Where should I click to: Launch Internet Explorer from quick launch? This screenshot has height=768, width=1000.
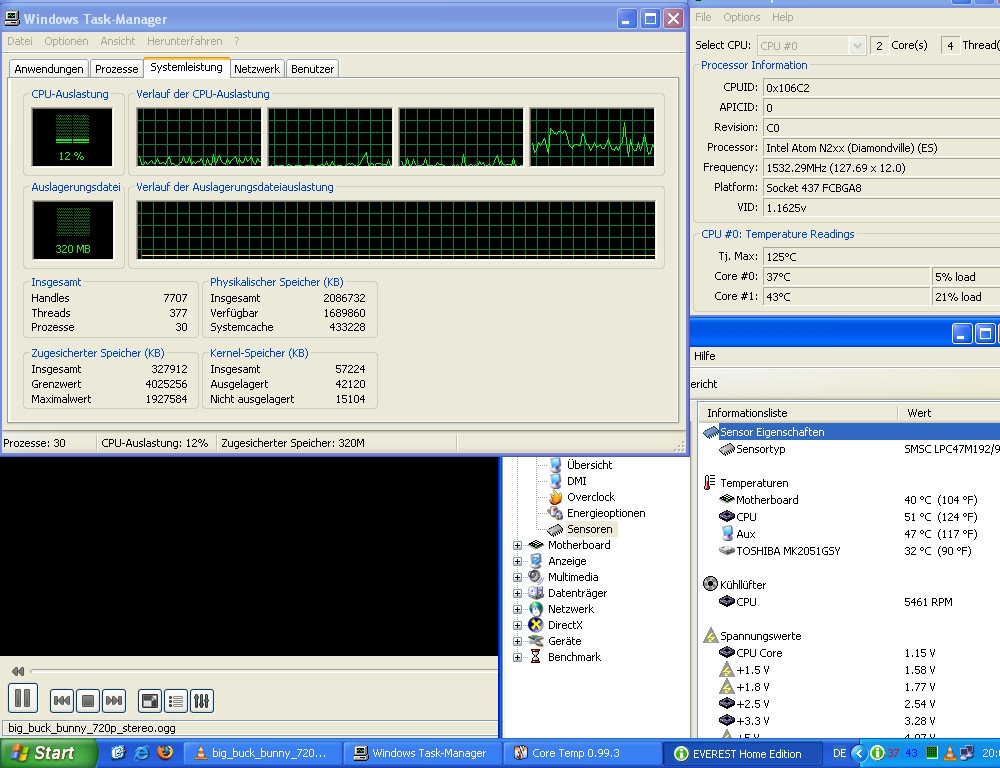click(142, 753)
